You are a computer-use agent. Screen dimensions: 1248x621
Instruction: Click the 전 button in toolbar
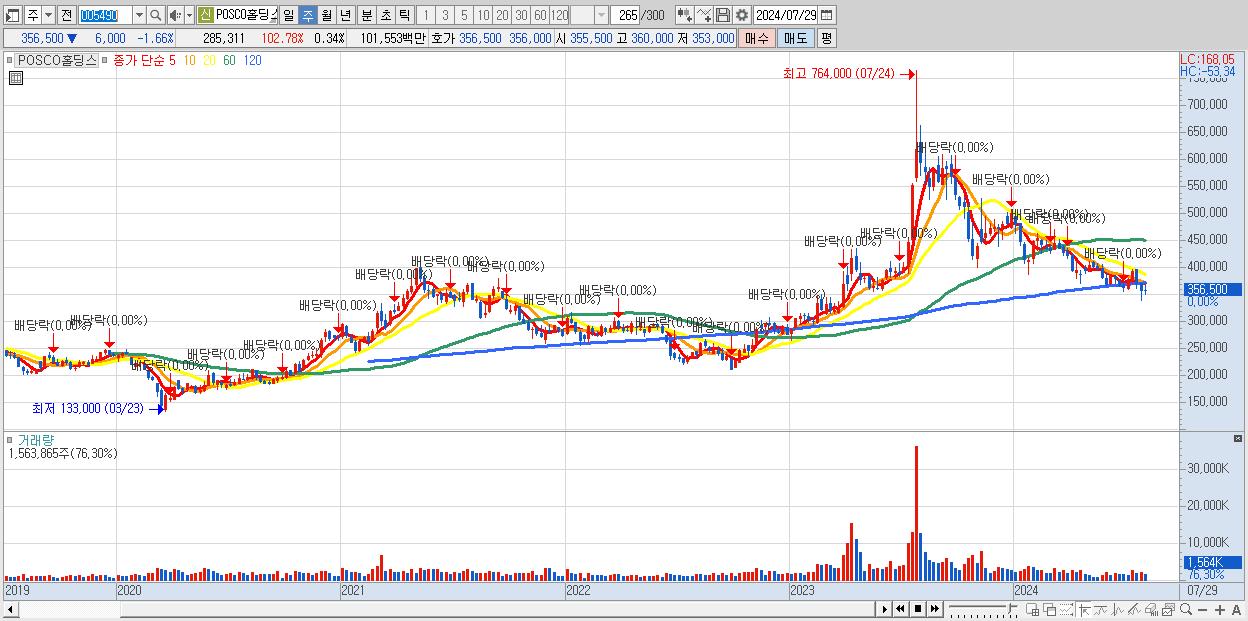66,15
